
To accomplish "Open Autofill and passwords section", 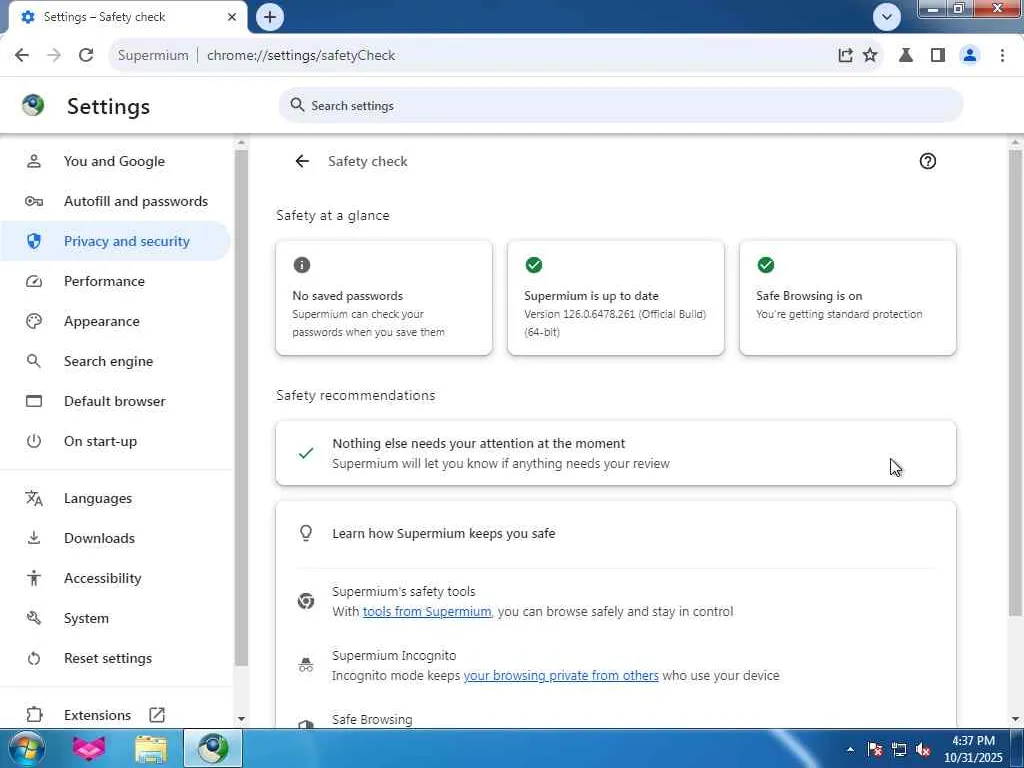I will (x=115, y=201).
